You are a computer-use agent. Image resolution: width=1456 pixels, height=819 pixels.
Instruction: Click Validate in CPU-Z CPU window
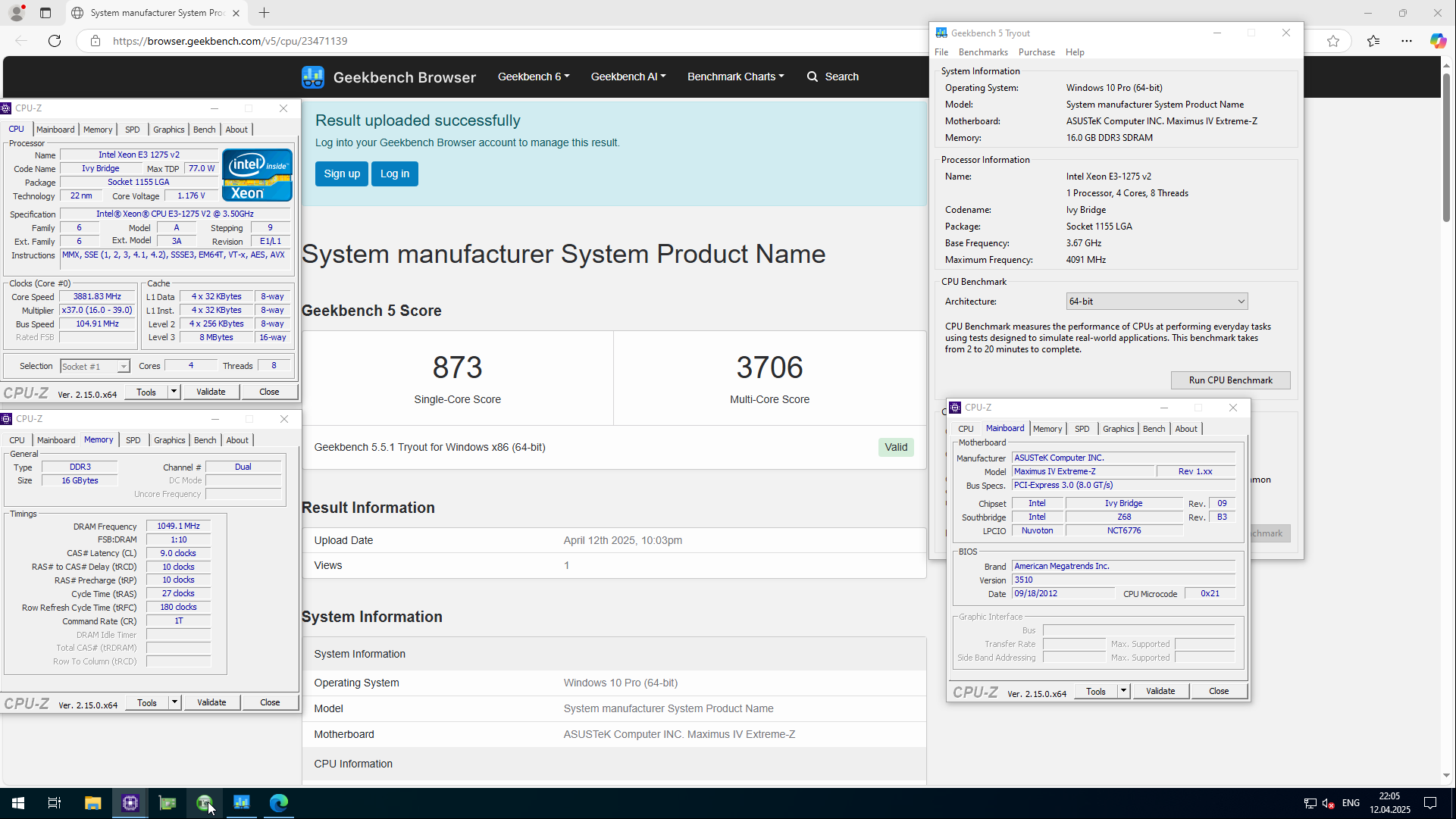(x=211, y=392)
